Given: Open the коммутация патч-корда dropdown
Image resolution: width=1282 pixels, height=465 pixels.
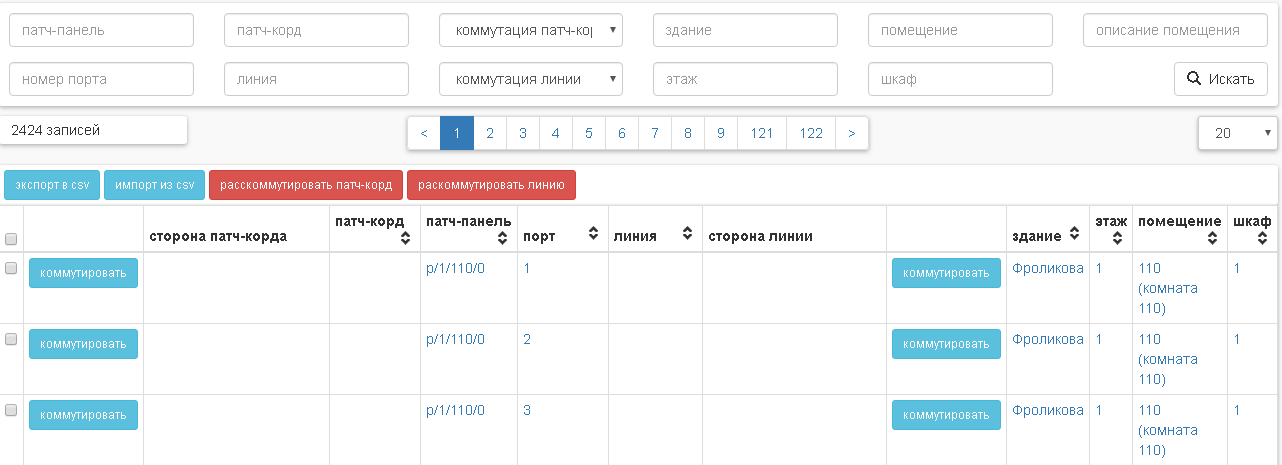Looking at the screenshot, I should click(x=531, y=30).
